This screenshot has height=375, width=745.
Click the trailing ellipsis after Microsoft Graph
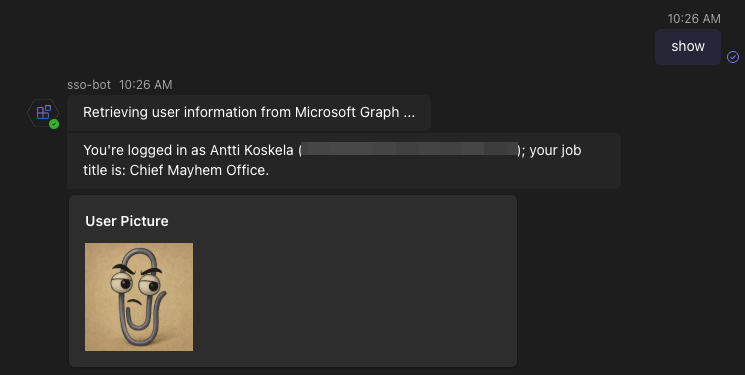point(409,114)
